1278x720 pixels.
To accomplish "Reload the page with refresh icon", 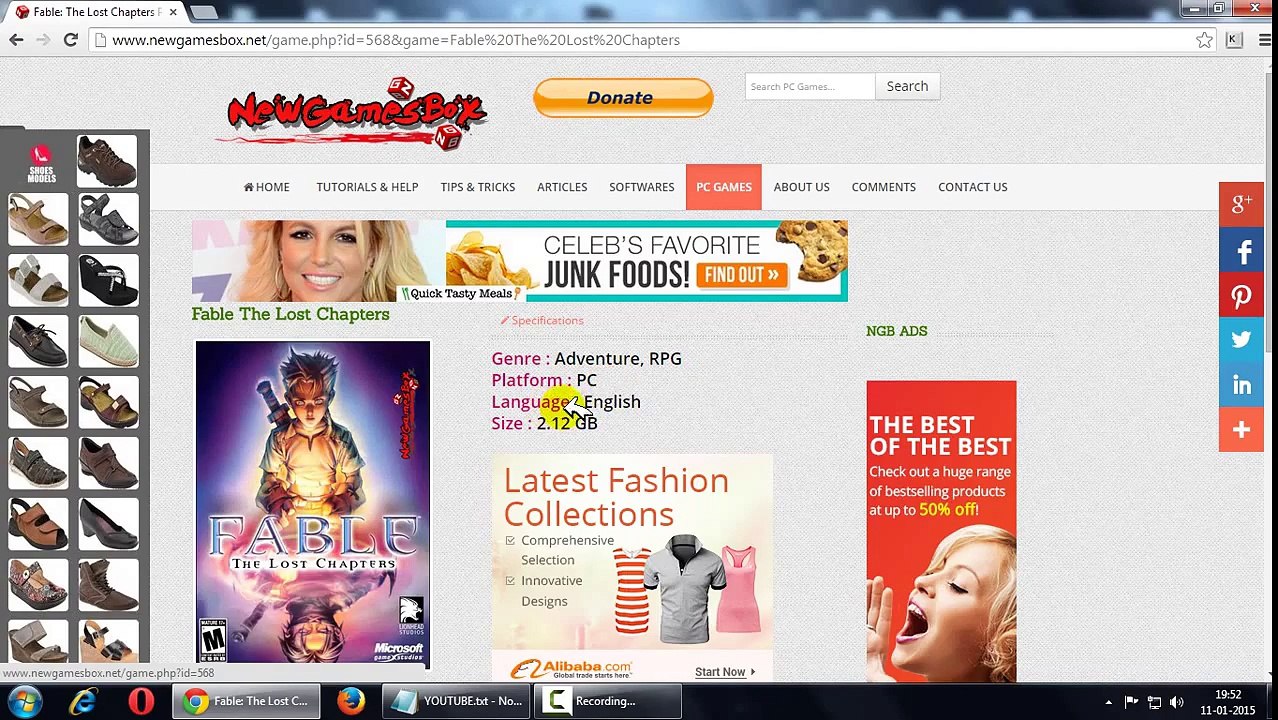I will (70, 40).
